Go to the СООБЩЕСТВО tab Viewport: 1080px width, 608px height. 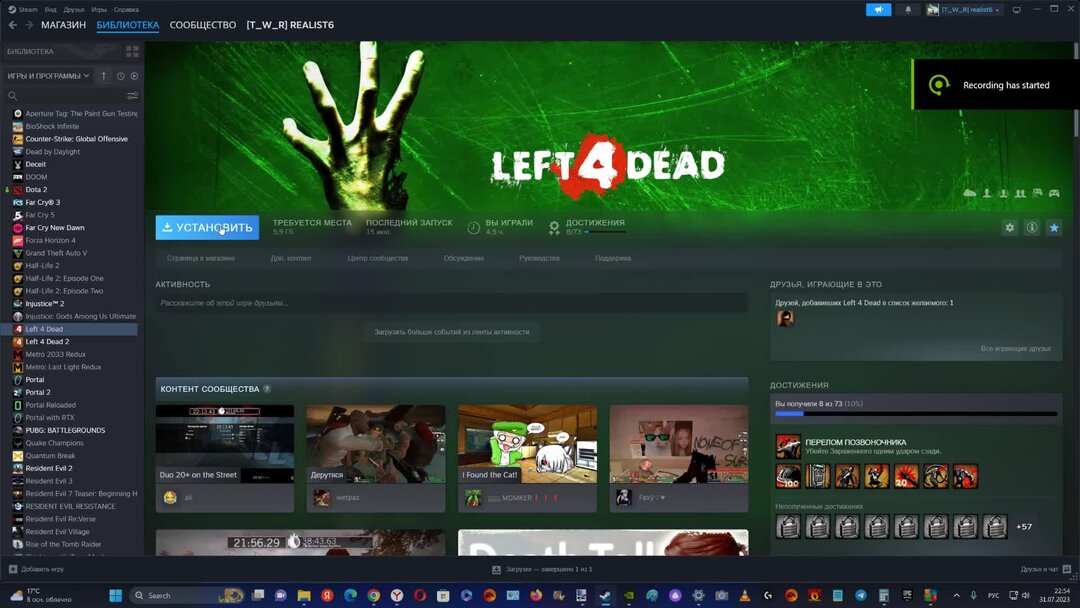pos(202,25)
